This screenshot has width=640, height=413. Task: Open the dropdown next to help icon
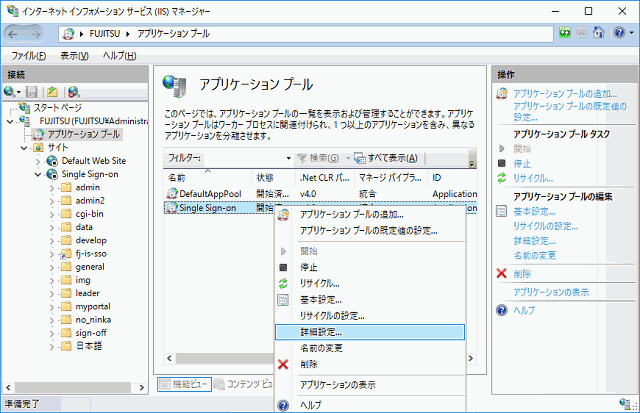[631, 33]
